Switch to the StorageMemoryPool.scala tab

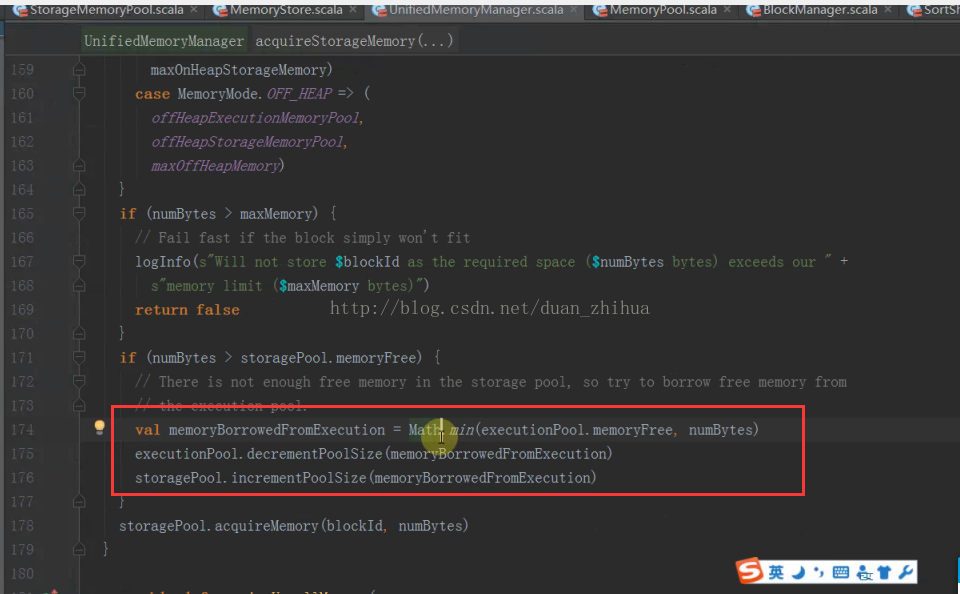pos(107,10)
